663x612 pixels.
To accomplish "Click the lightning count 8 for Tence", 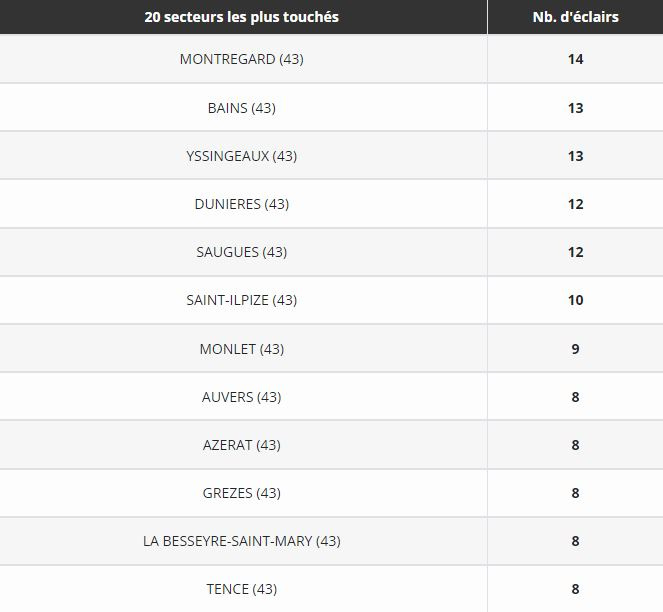I will 575,589.
